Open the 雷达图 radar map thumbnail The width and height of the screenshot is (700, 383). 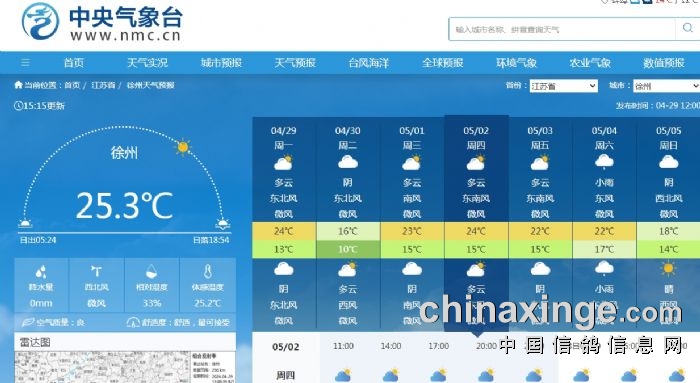pos(125,367)
